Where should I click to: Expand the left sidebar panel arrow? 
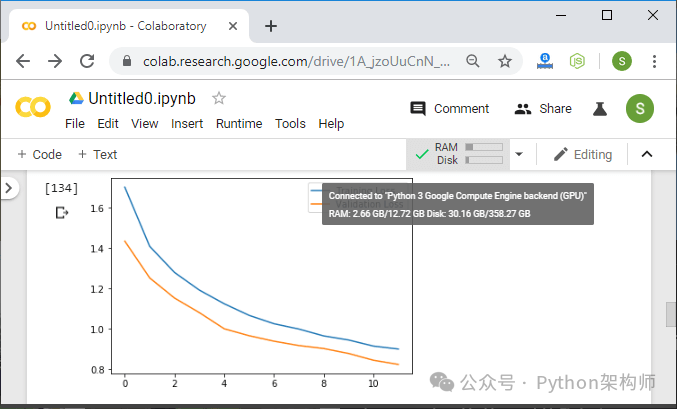coord(8,188)
